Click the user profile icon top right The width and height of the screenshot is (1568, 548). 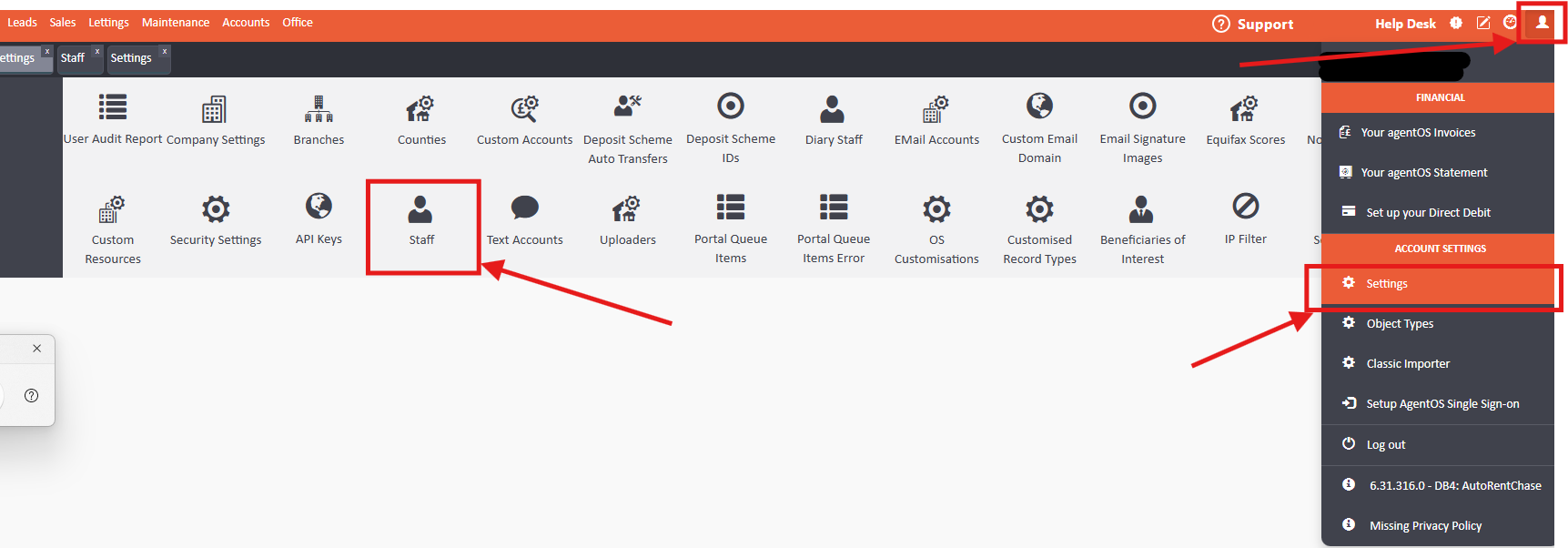click(1543, 23)
